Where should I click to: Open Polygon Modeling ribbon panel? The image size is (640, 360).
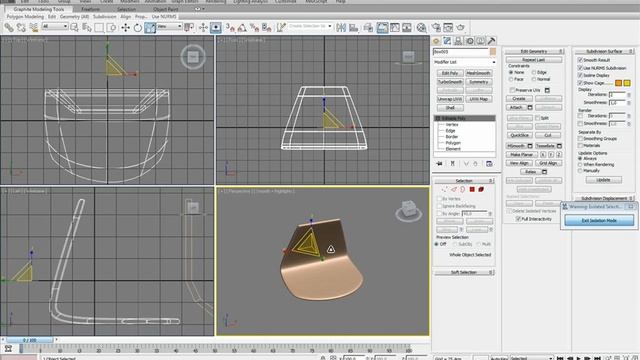pos(25,17)
